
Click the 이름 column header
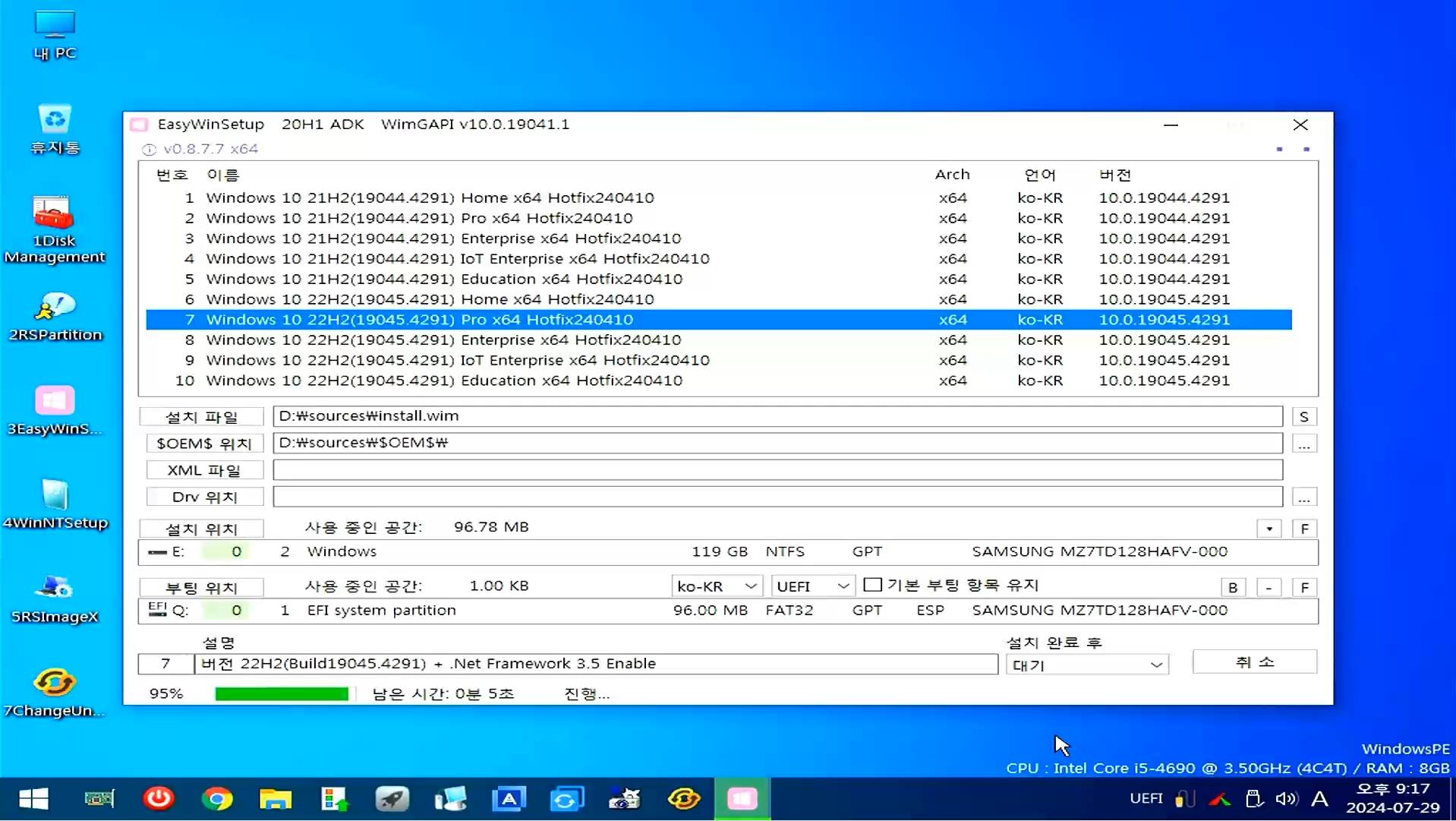coord(222,175)
